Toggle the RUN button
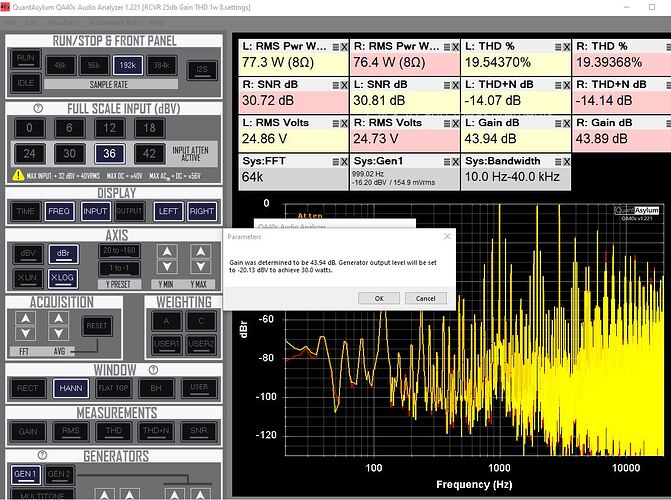 (x=26, y=59)
